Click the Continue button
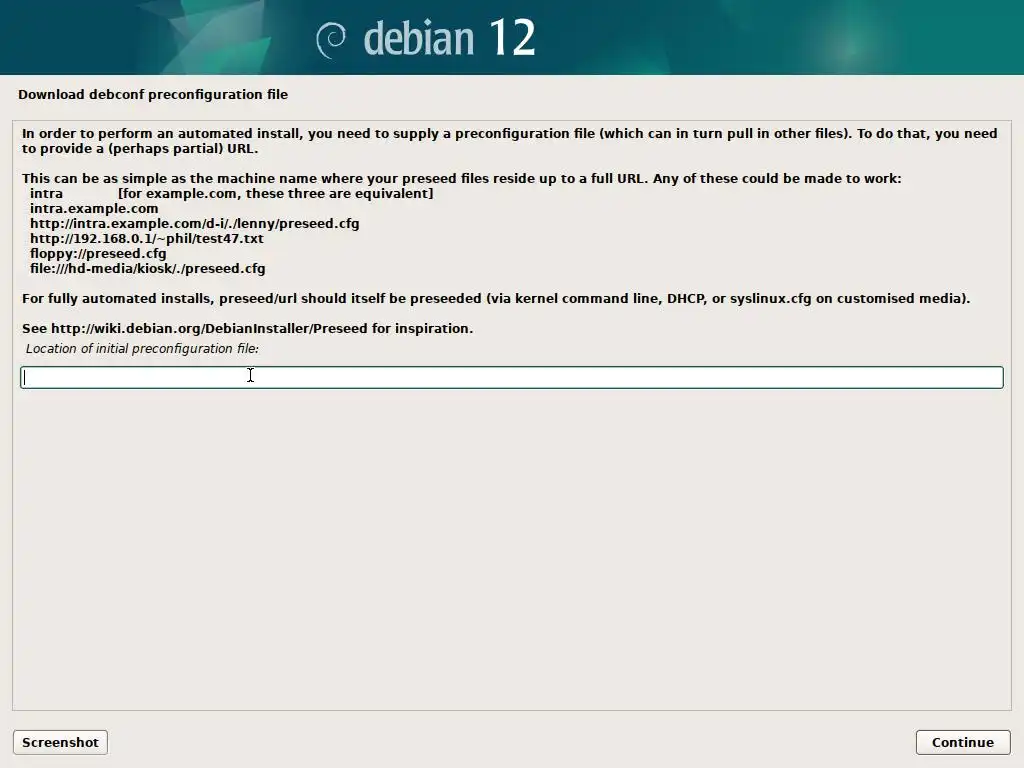1024x768 pixels. pyautogui.click(x=963, y=743)
